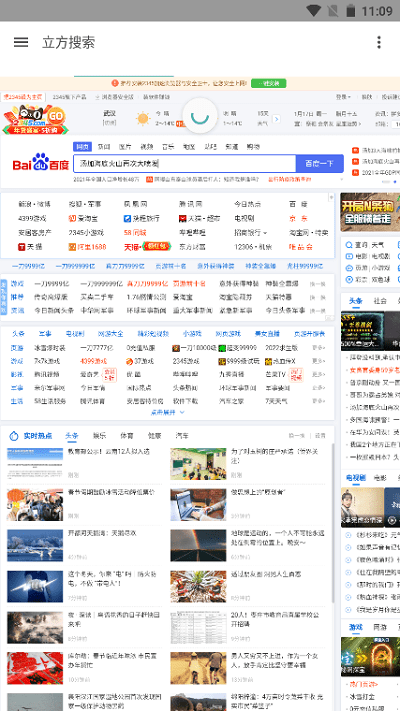Open the 登录 dropdown in top bar
The image size is (400, 711).
(x=343, y=97)
